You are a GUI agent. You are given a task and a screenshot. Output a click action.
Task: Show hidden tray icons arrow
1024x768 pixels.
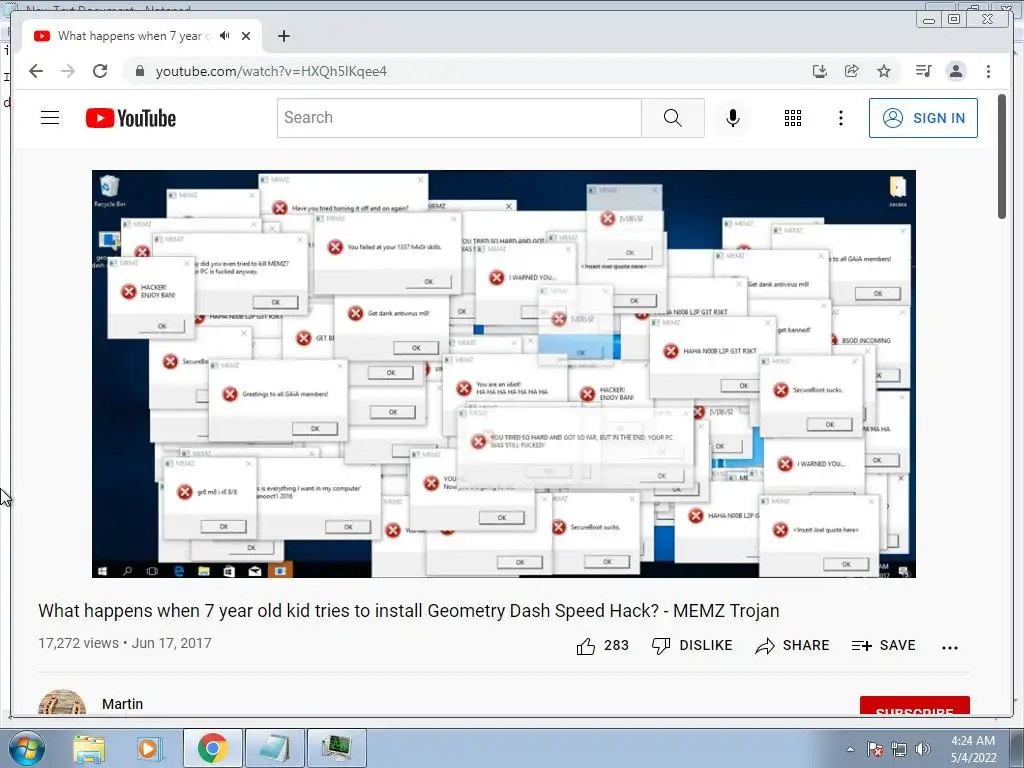[850, 749]
